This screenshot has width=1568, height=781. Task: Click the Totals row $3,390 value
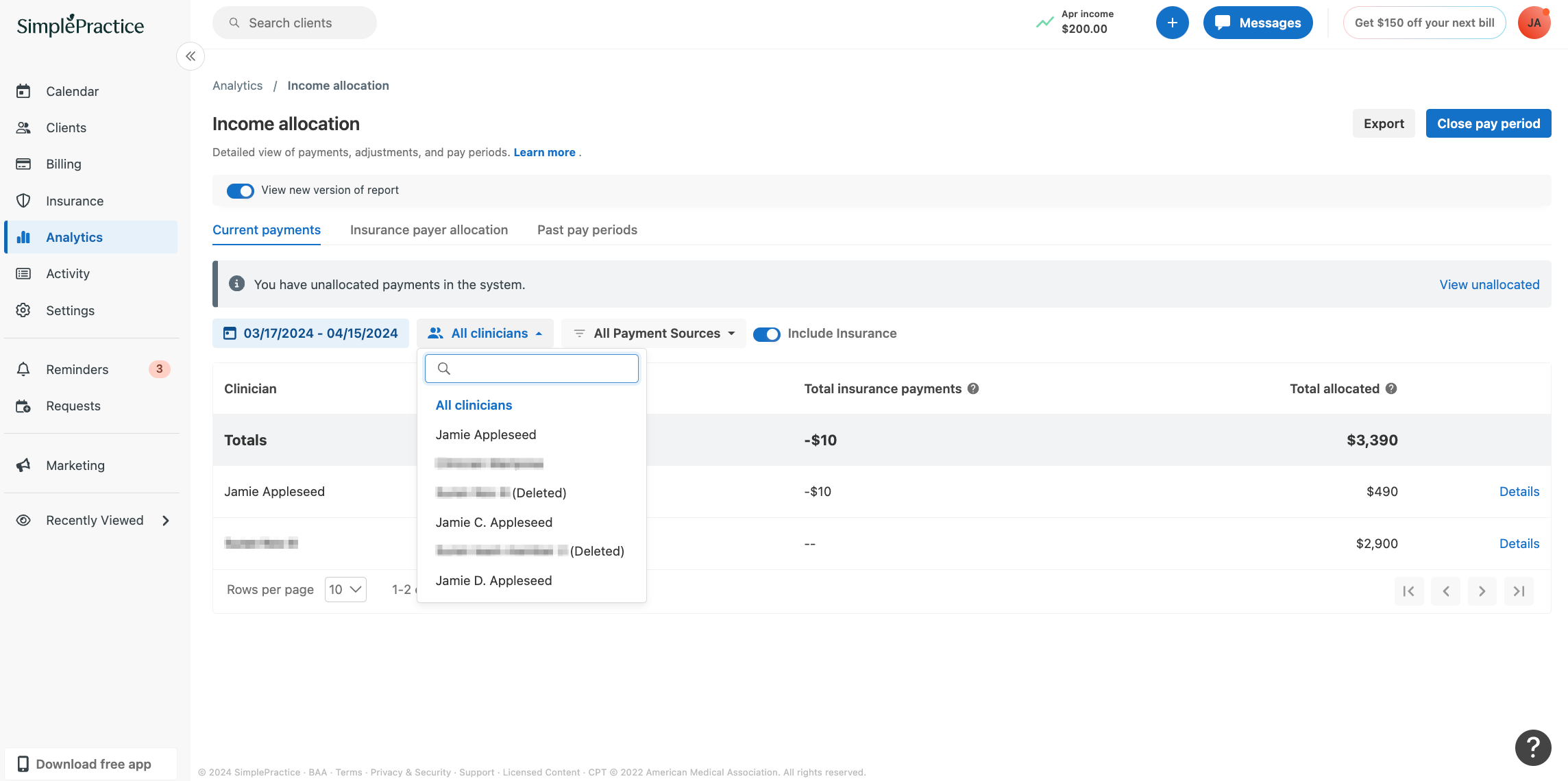click(x=1372, y=440)
